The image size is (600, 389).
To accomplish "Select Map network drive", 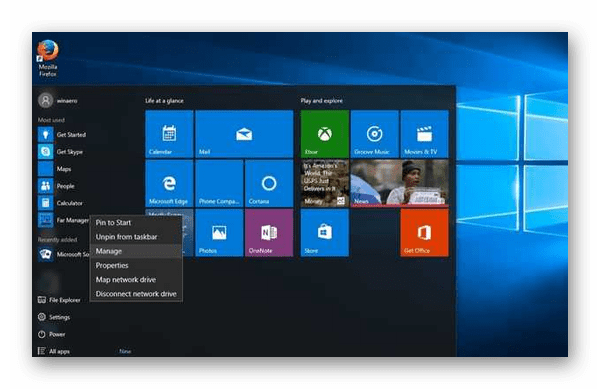I will click(x=136, y=280).
